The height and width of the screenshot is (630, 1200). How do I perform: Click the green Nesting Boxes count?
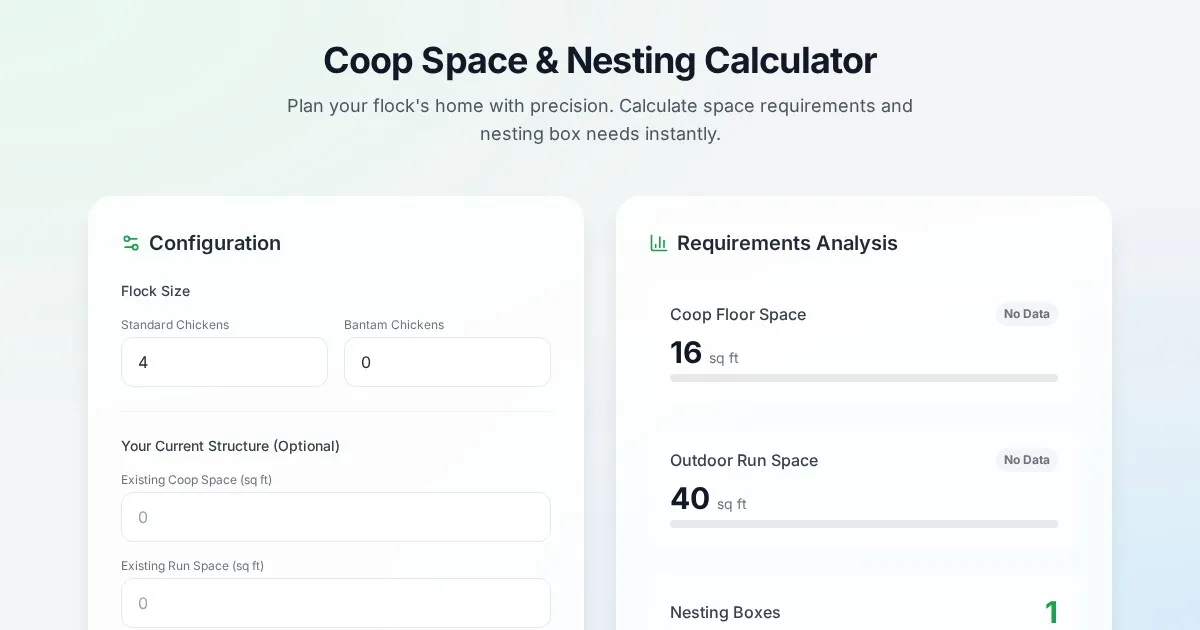click(x=1051, y=612)
